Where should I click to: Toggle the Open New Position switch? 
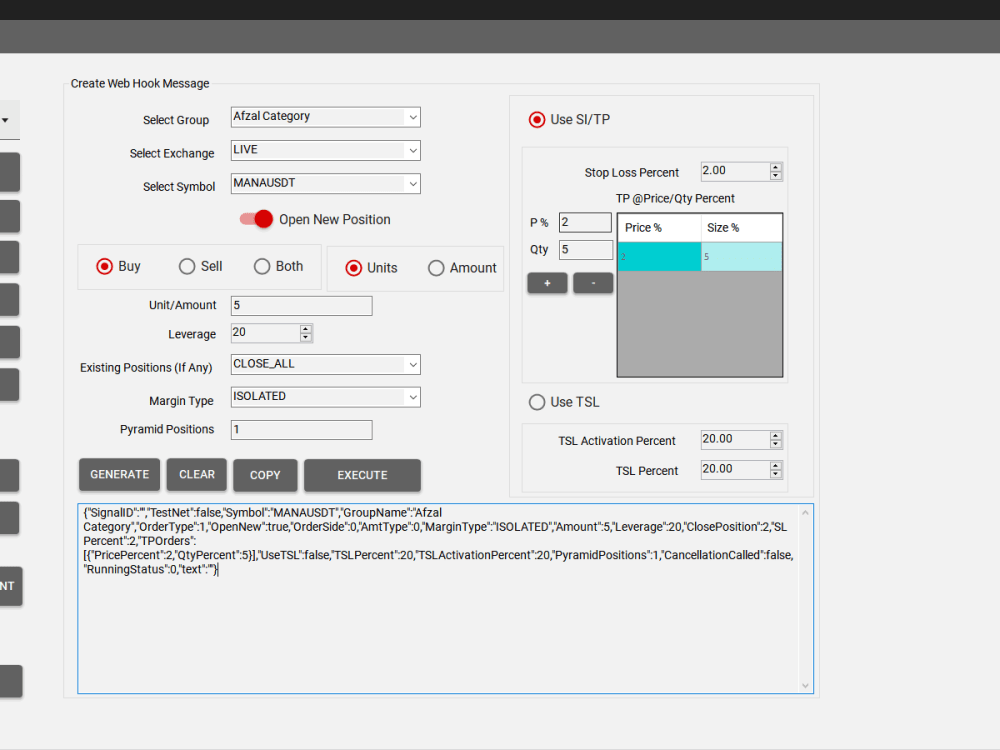[256, 219]
